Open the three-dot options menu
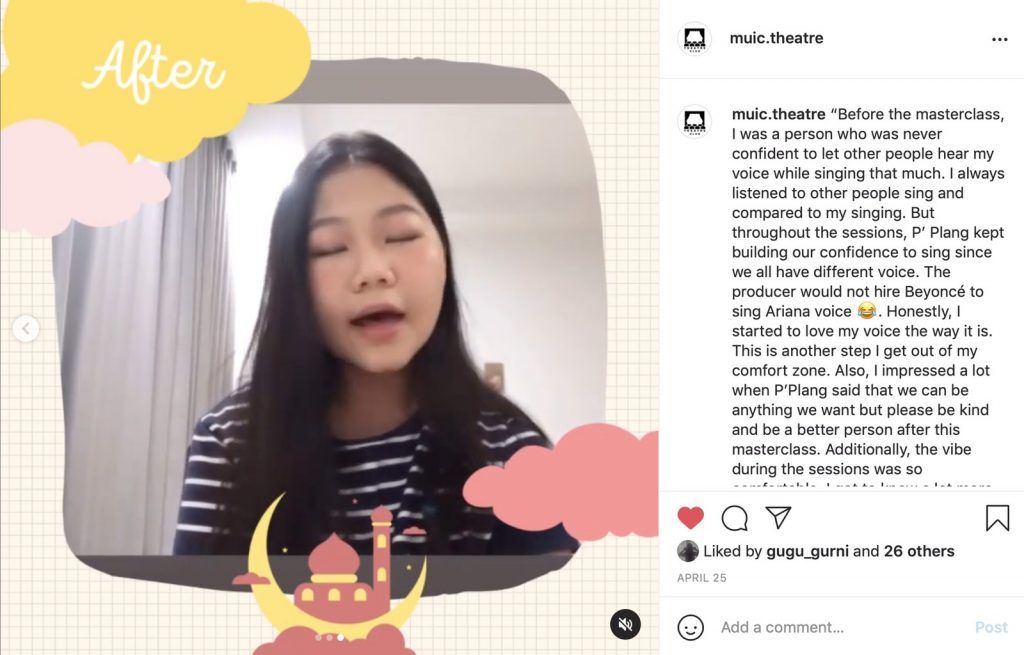1024x655 pixels. pyautogui.click(x=999, y=39)
